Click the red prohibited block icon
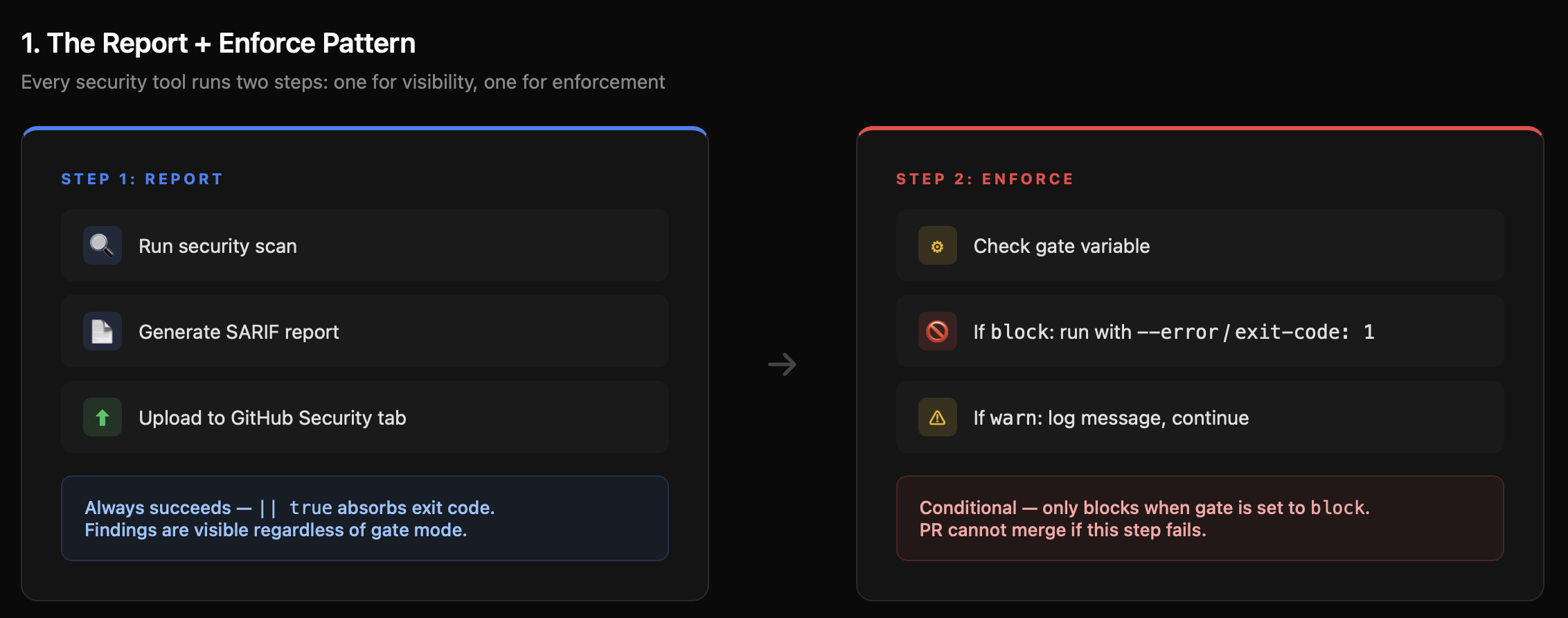This screenshot has height=618, width=1568. click(937, 331)
